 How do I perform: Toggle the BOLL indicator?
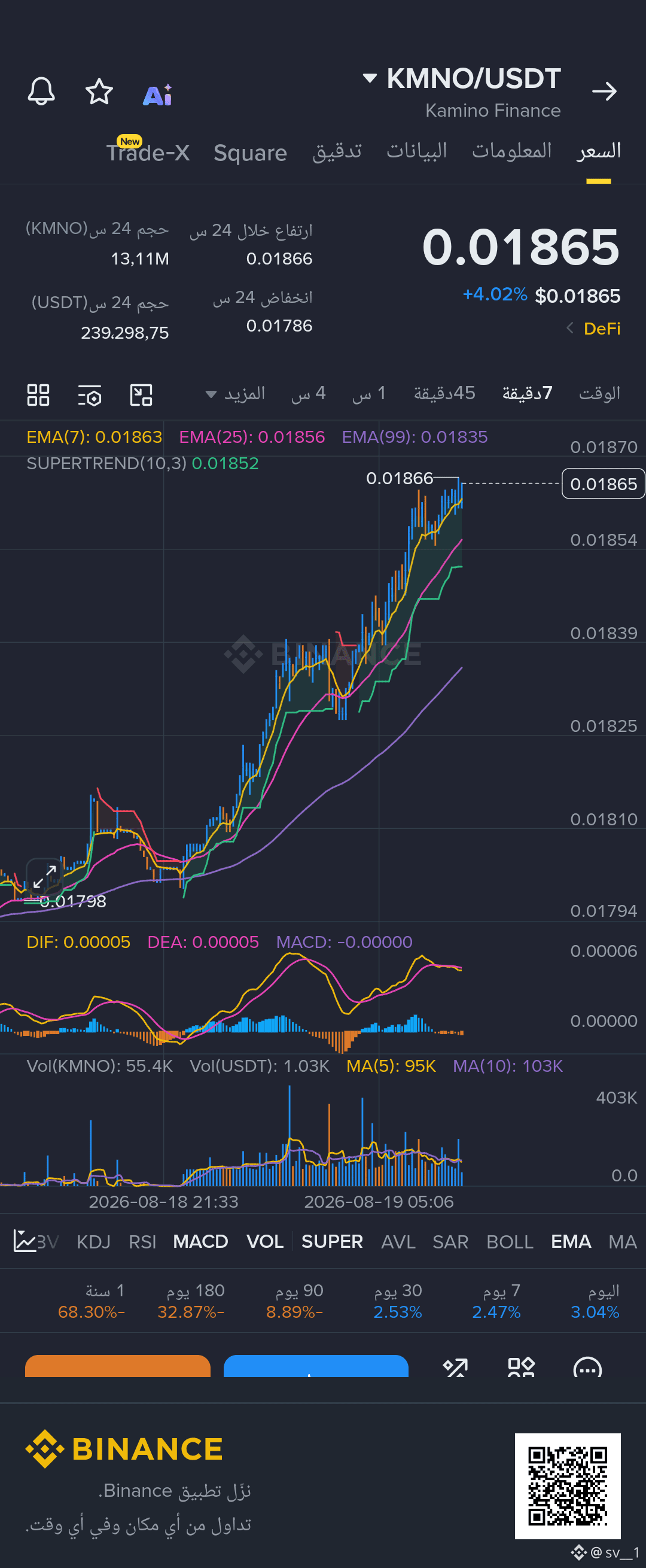[x=510, y=1242]
